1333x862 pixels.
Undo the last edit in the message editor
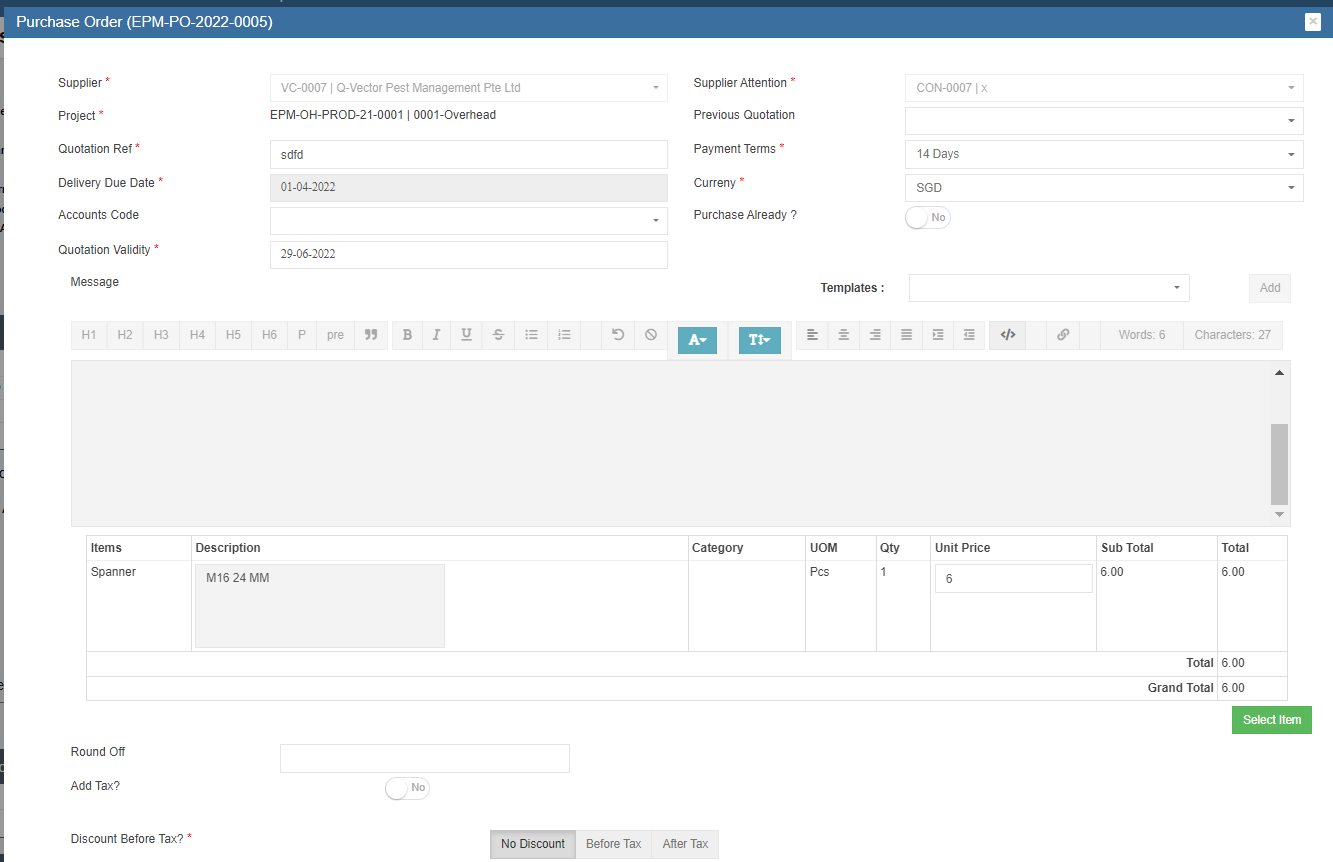(618, 335)
